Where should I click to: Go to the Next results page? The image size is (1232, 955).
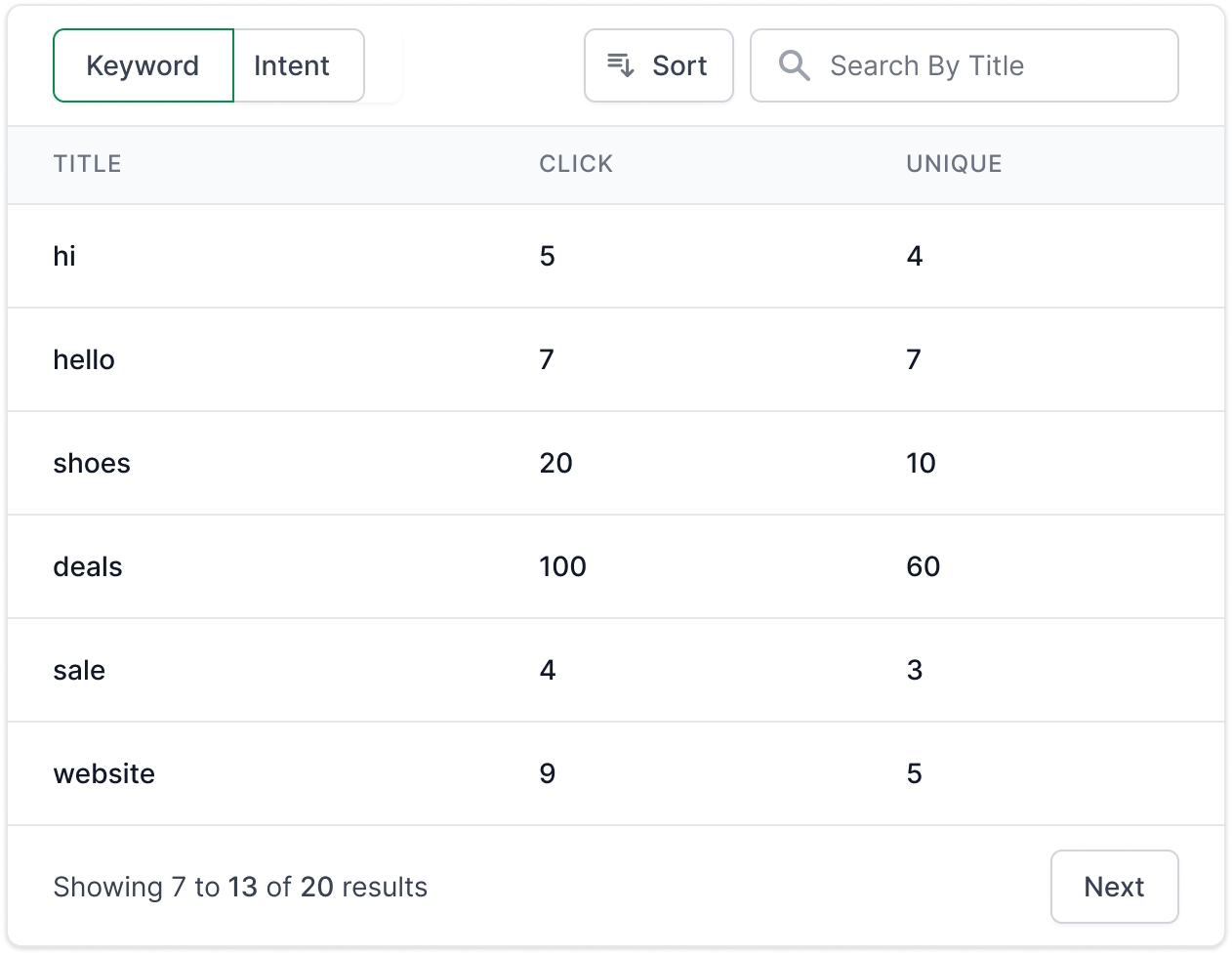tap(1114, 887)
